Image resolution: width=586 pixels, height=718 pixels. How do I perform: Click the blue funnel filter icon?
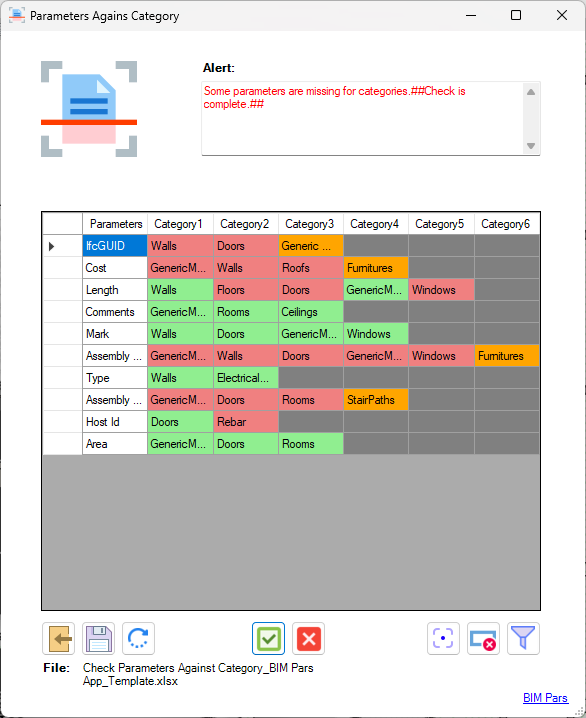[523, 638]
